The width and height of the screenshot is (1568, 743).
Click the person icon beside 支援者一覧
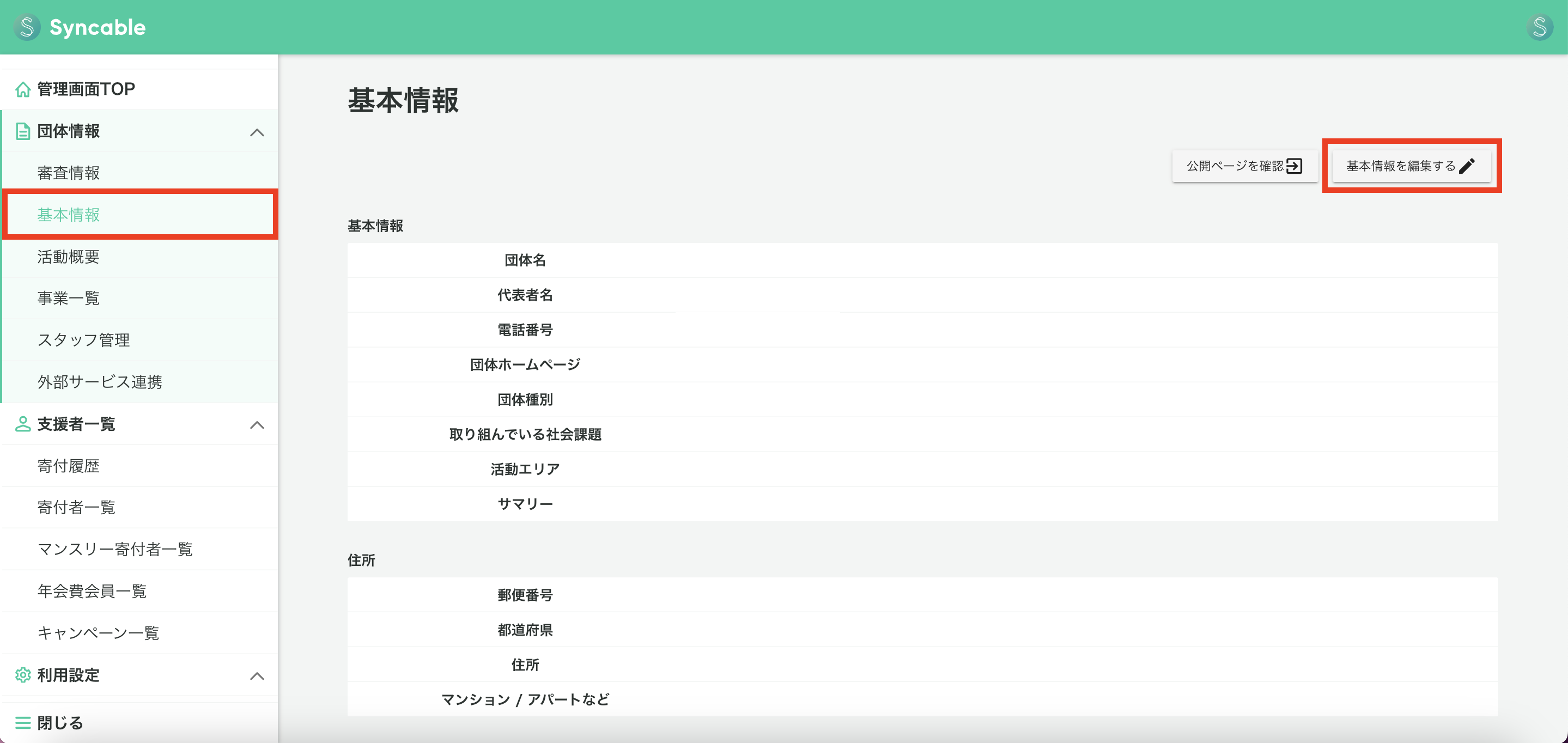pyautogui.click(x=23, y=424)
